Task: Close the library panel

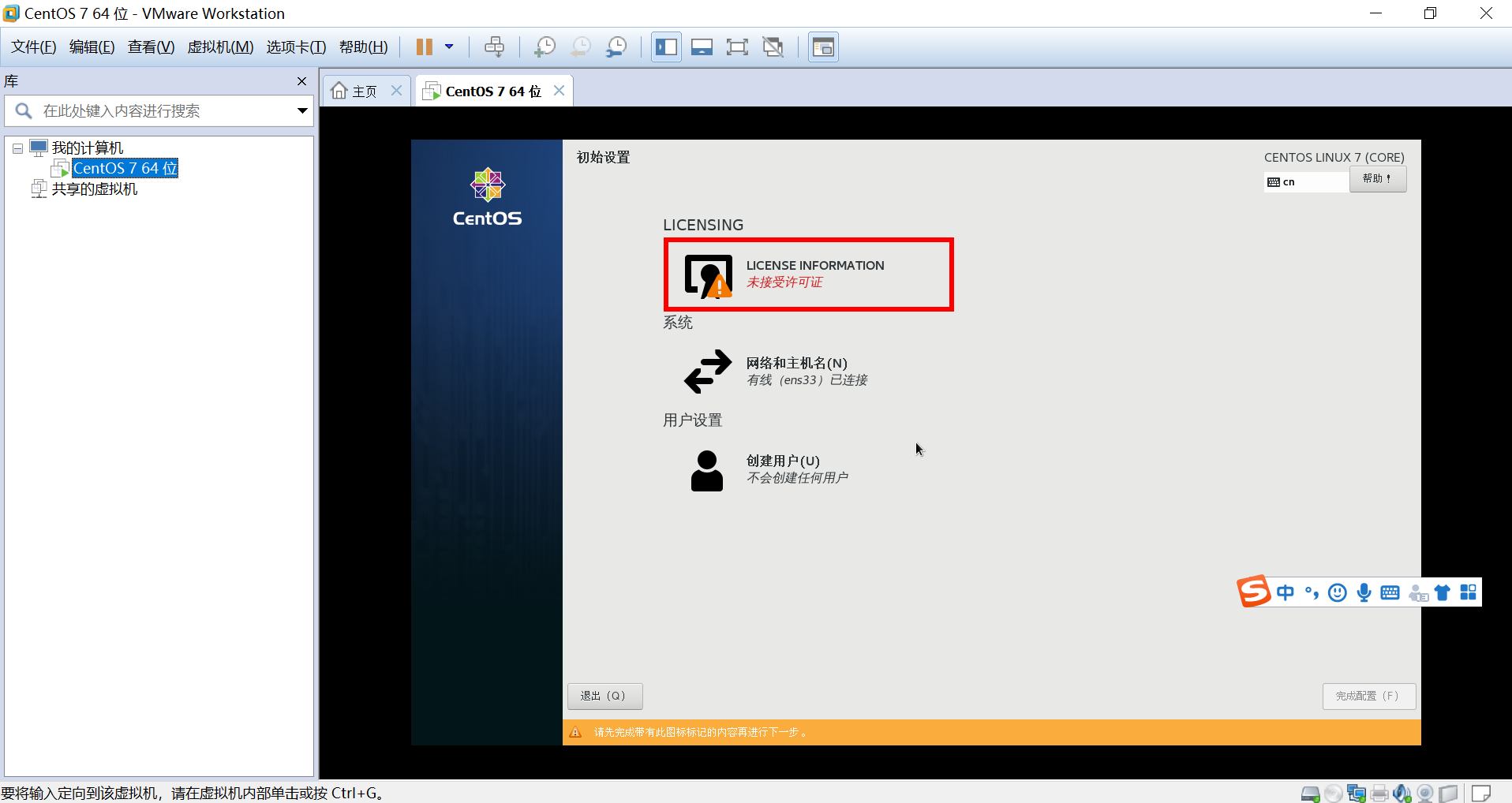Action: coord(301,81)
